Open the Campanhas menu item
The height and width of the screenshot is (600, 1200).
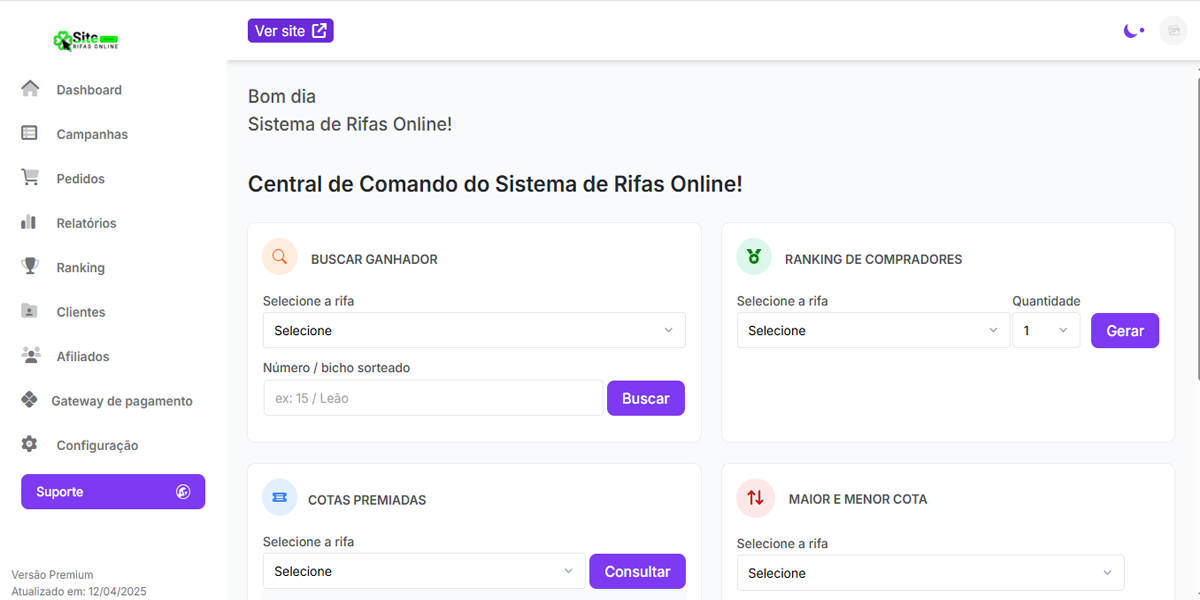[x=92, y=134]
